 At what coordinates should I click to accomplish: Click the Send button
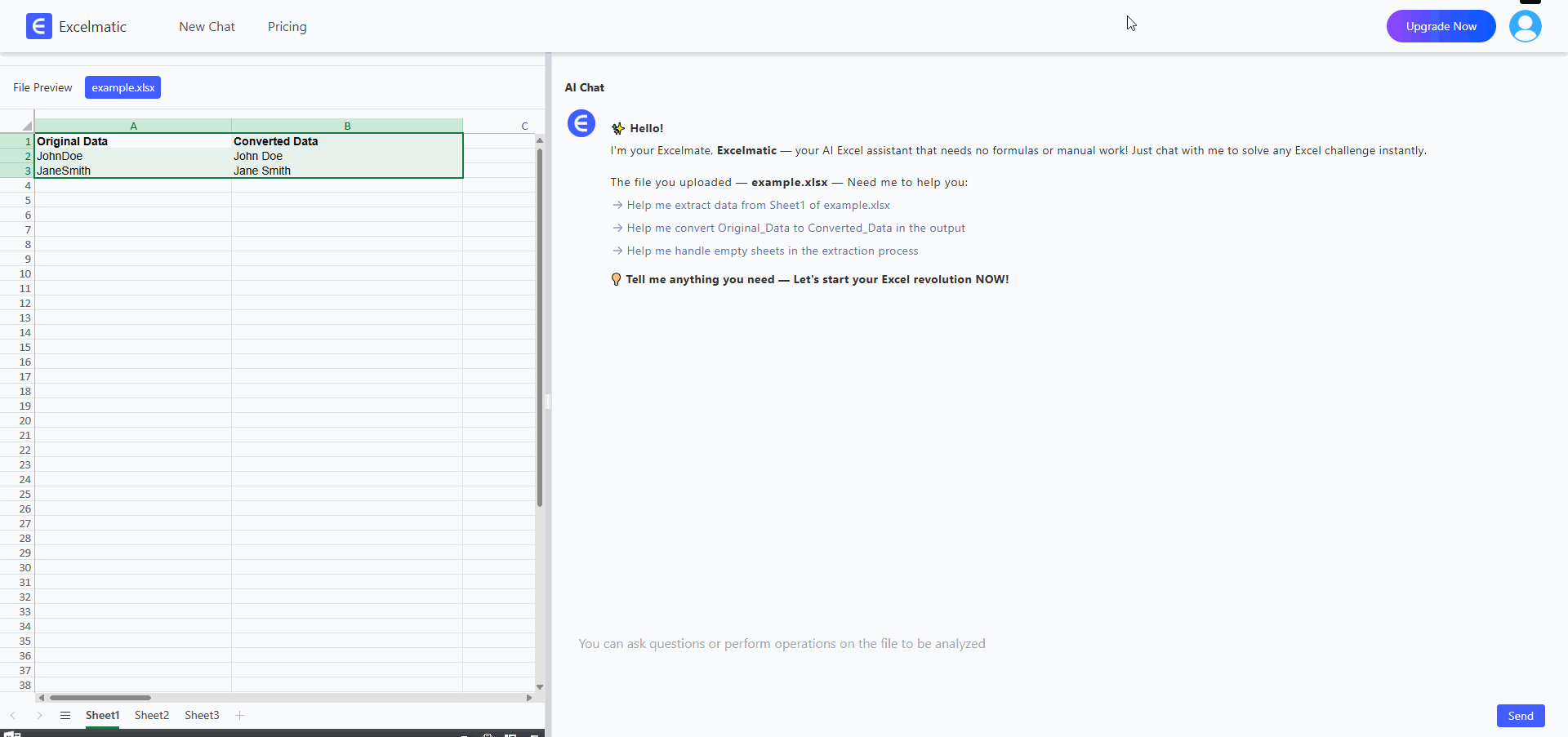(x=1520, y=716)
